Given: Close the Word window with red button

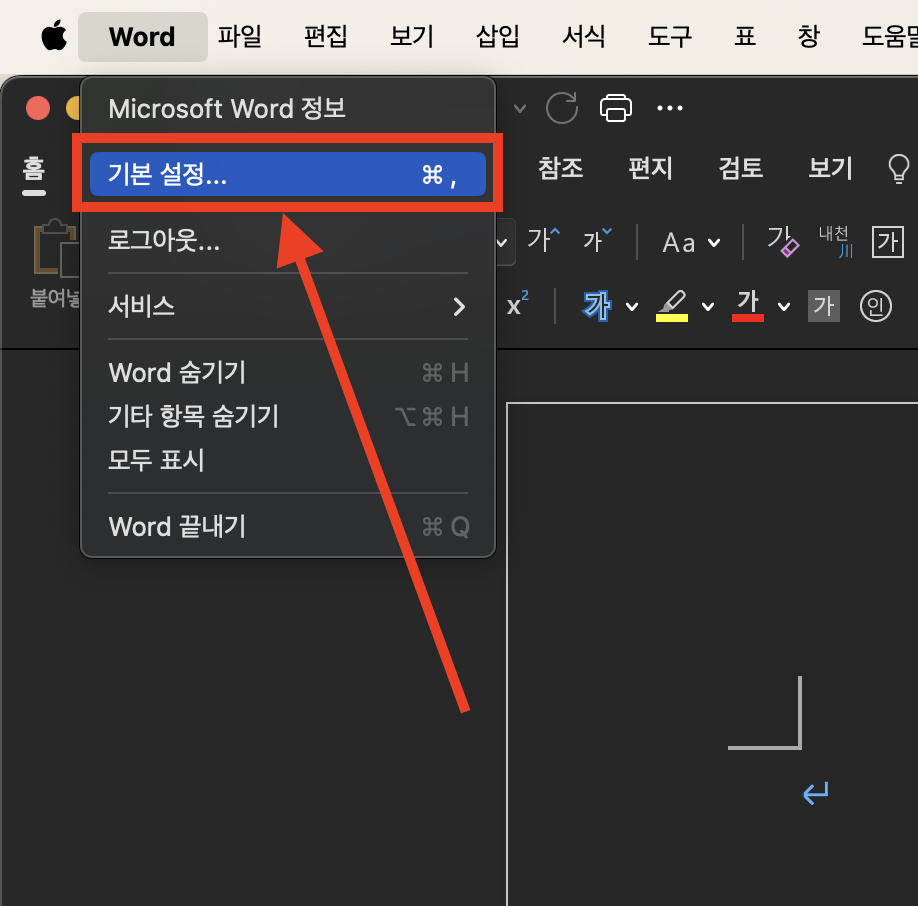Looking at the screenshot, I should coord(38,108).
